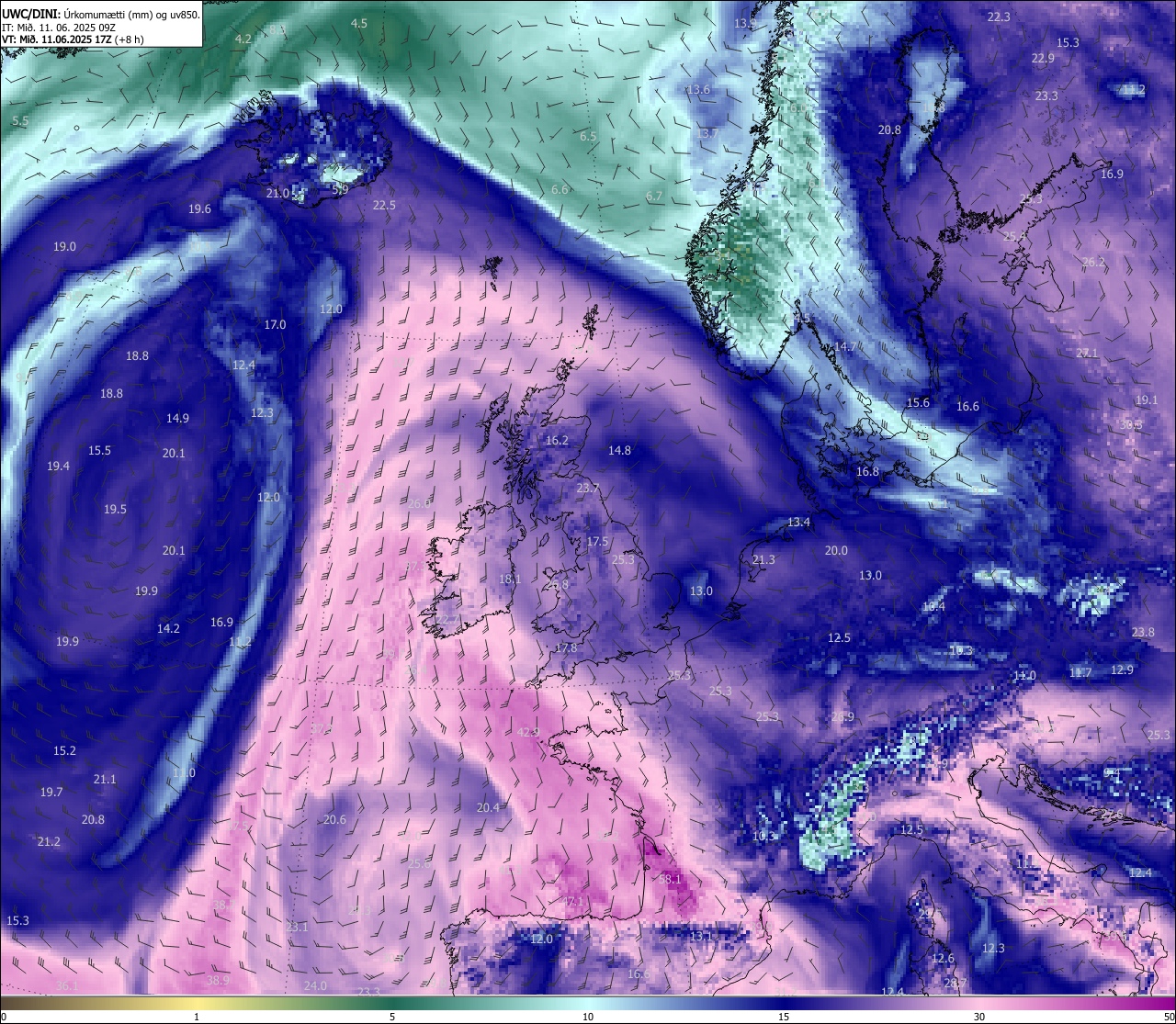Image resolution: width=1176 pixels, height=1024 pixels.
Task: Click the 20.4 value in the Bay of Biscay
Action: (x=488, y=807)
